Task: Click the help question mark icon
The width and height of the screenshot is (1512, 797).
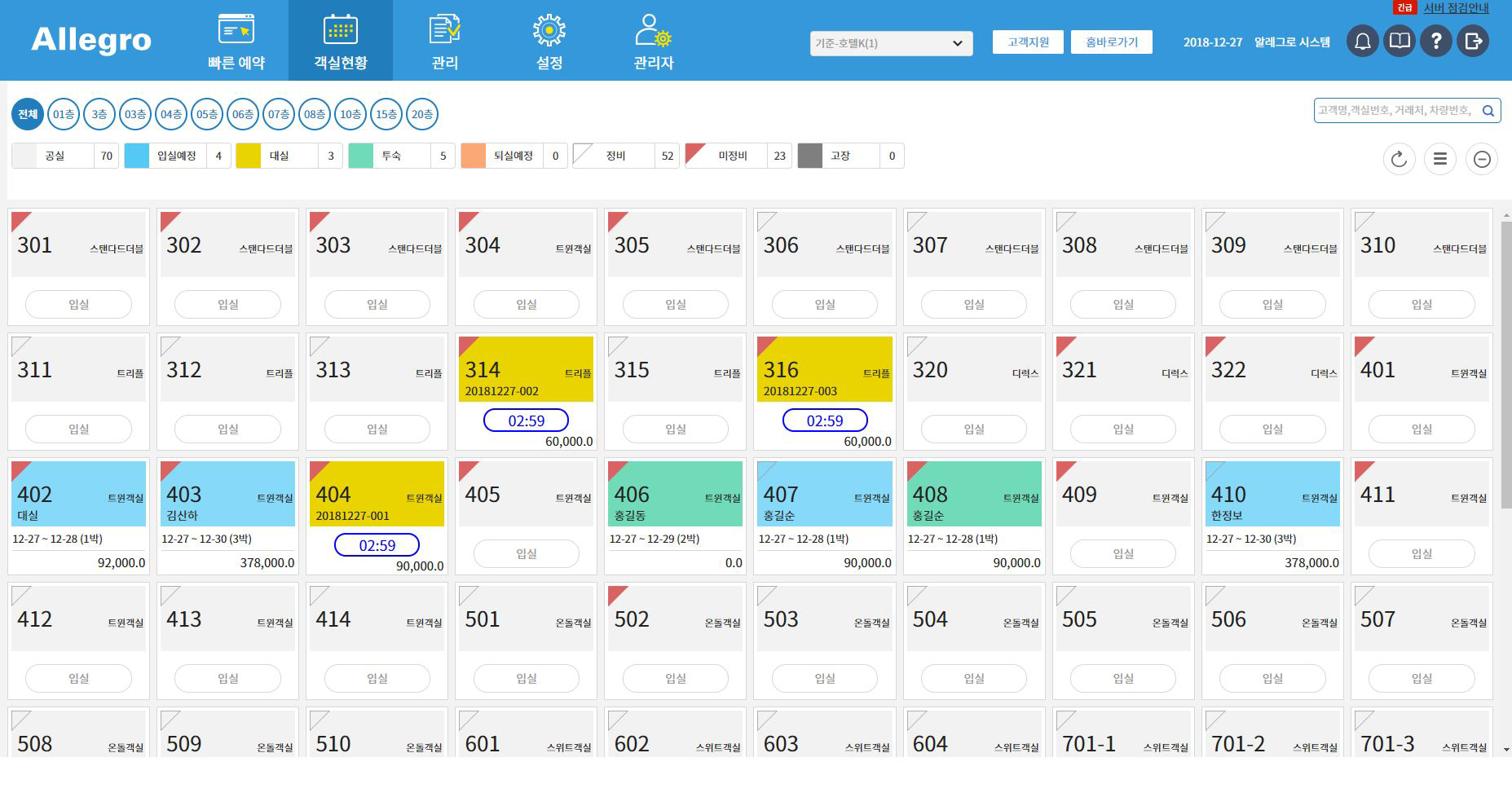Action: pos(1436,42)
